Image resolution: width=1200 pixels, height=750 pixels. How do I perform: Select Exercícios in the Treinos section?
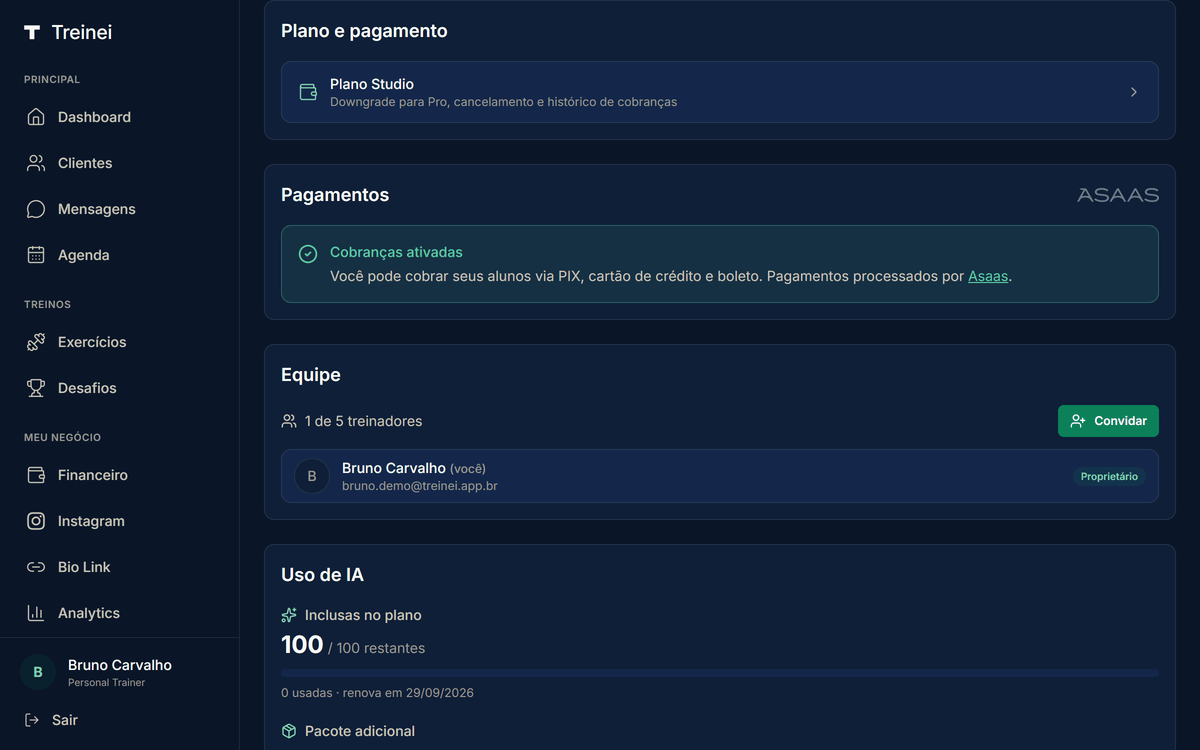[x=120, y=342]
